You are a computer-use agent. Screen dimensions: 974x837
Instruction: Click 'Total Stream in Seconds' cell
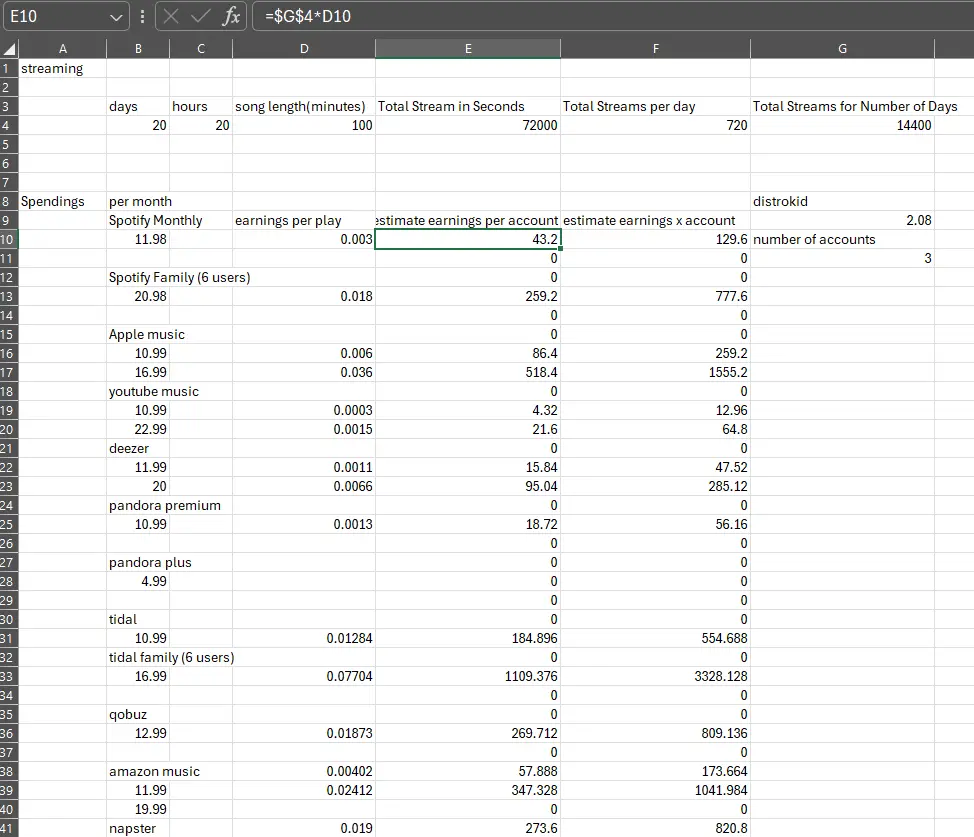click(468, 106)
